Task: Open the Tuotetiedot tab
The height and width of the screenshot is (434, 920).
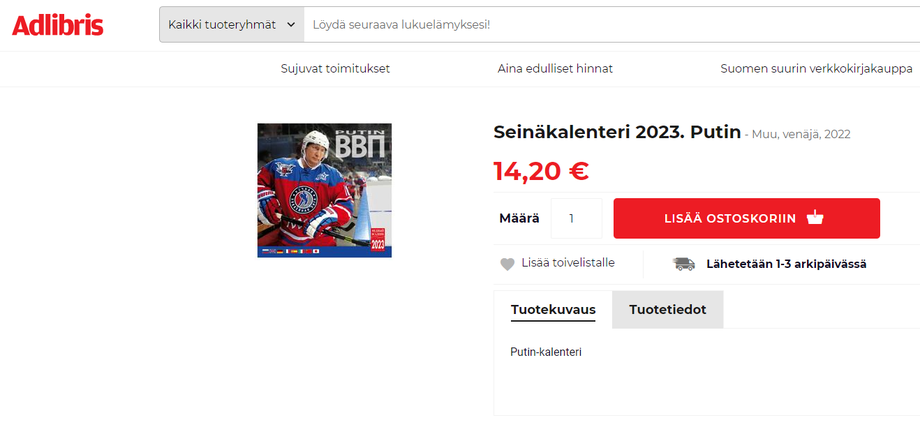Action: pyautogui.click(x=667, y=310)
